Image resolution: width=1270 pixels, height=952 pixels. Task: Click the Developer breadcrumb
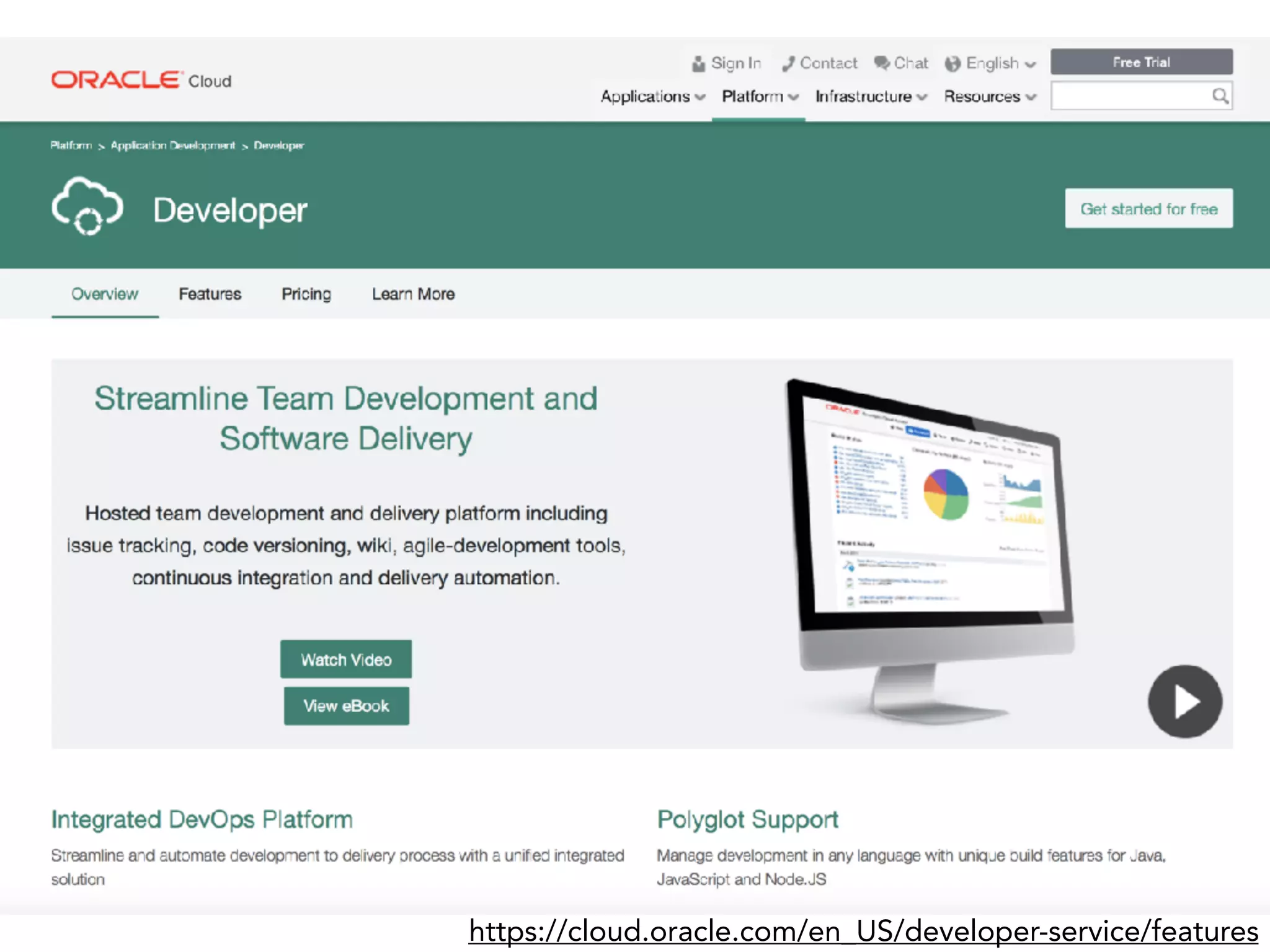click(x=279, y=146)
